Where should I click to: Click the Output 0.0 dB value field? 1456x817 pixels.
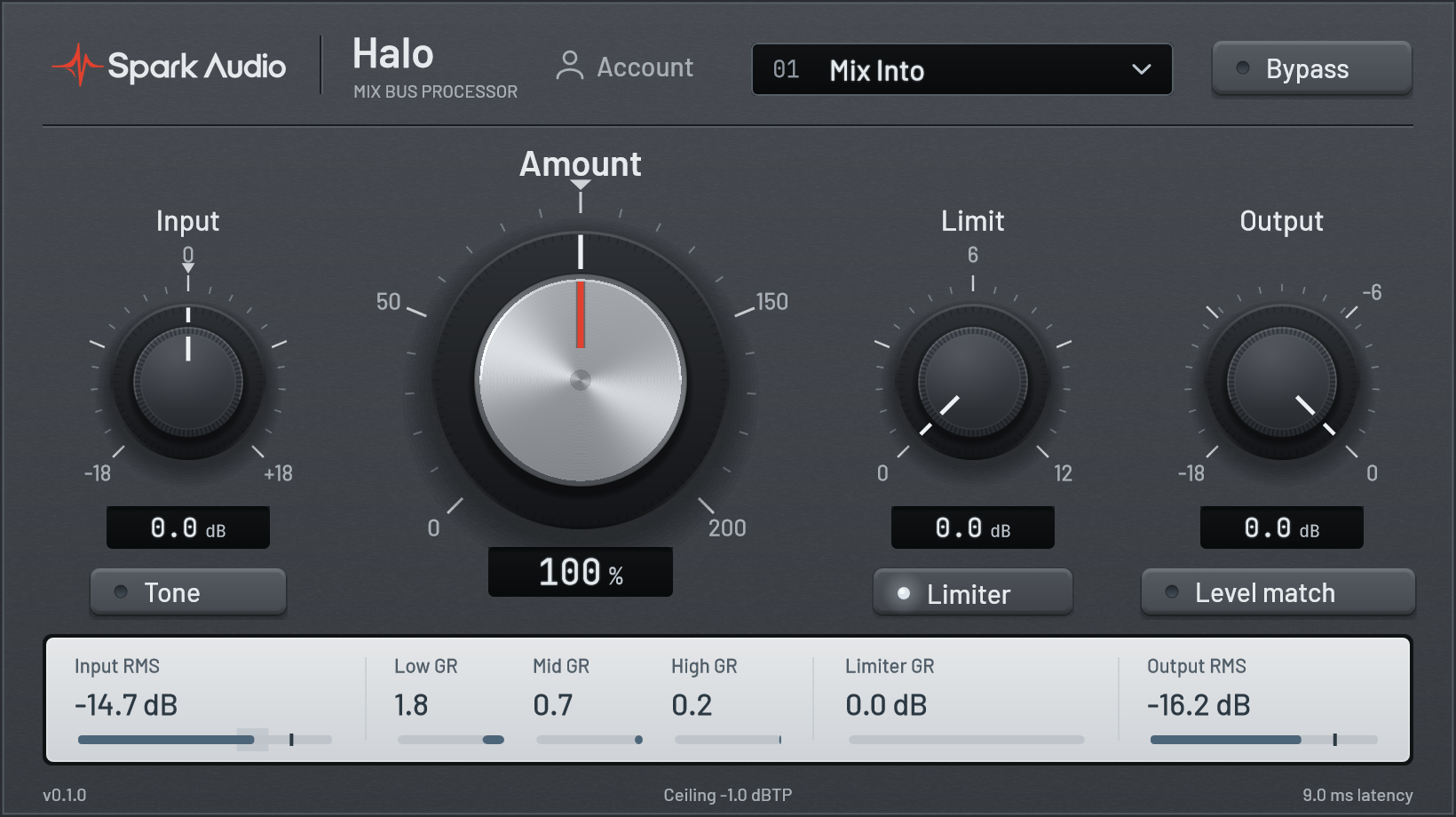(x=1282, y=527)
